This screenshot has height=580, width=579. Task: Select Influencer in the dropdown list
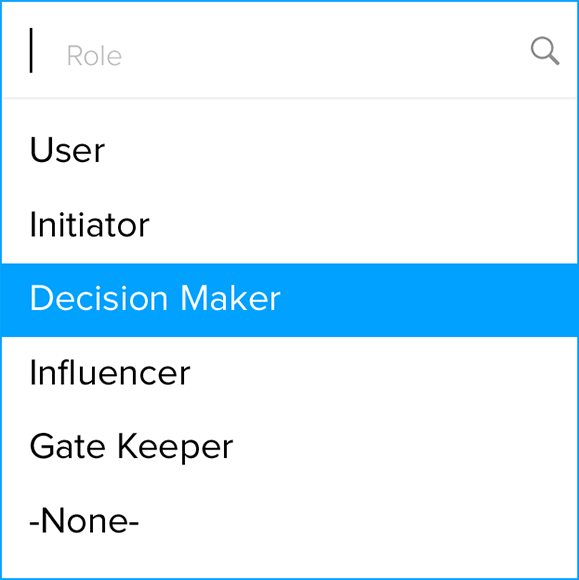tap(289, 374)
